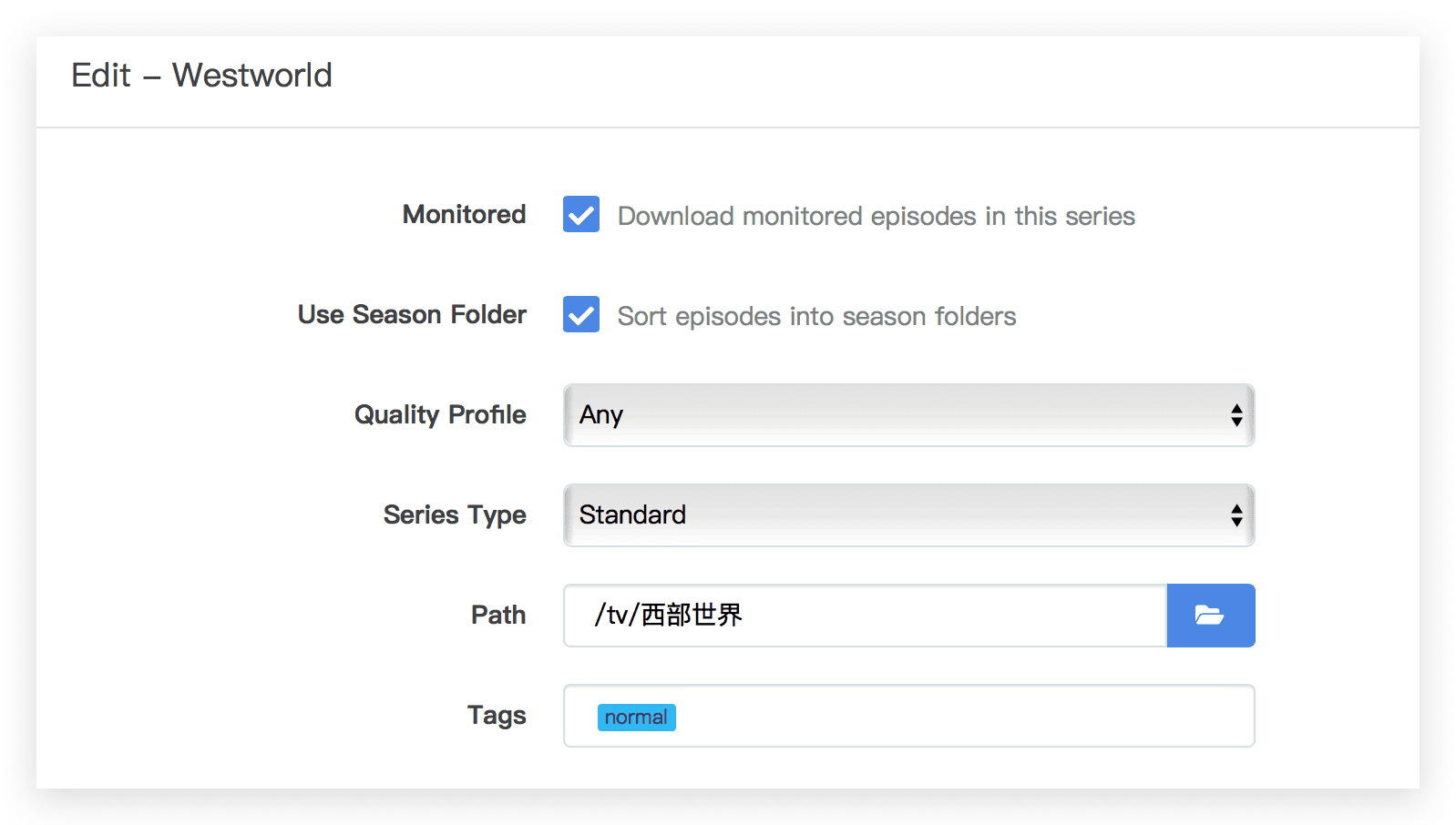Click 'Download monitored episodes in this series' text
Viewport: 1456px width, 825px height.
tap(877, 216)
